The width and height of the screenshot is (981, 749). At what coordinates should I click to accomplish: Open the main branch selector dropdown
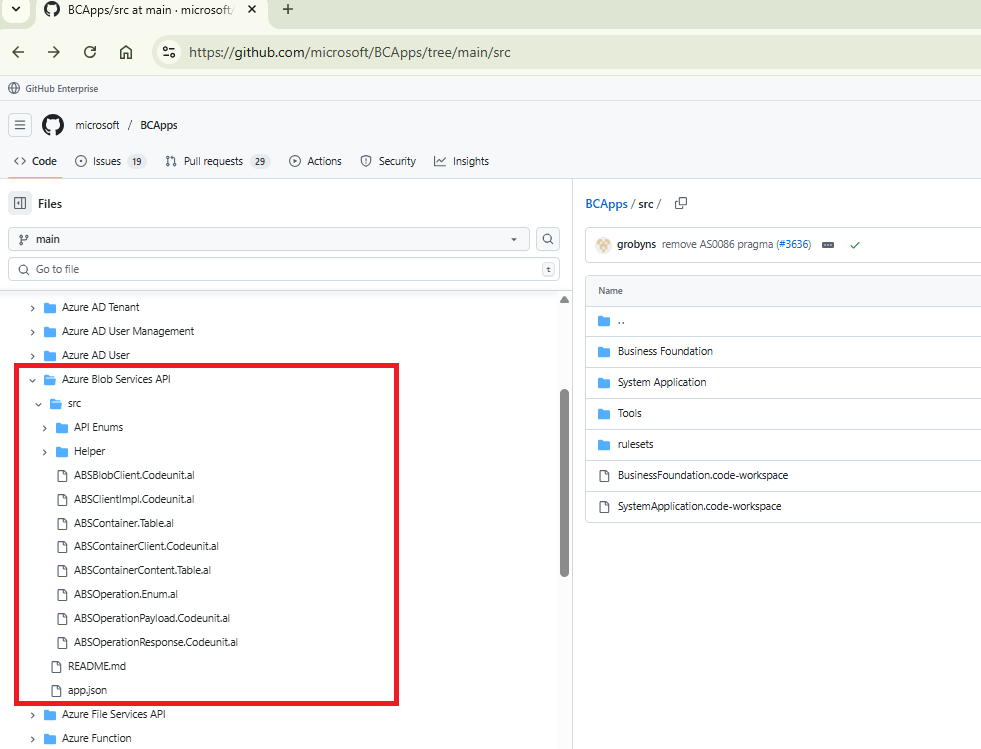point(269,239)
